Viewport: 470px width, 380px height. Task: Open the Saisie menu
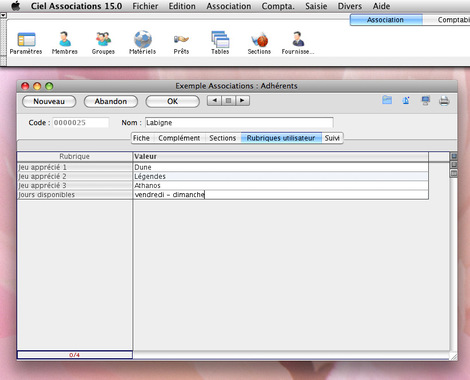click(316, 6)
